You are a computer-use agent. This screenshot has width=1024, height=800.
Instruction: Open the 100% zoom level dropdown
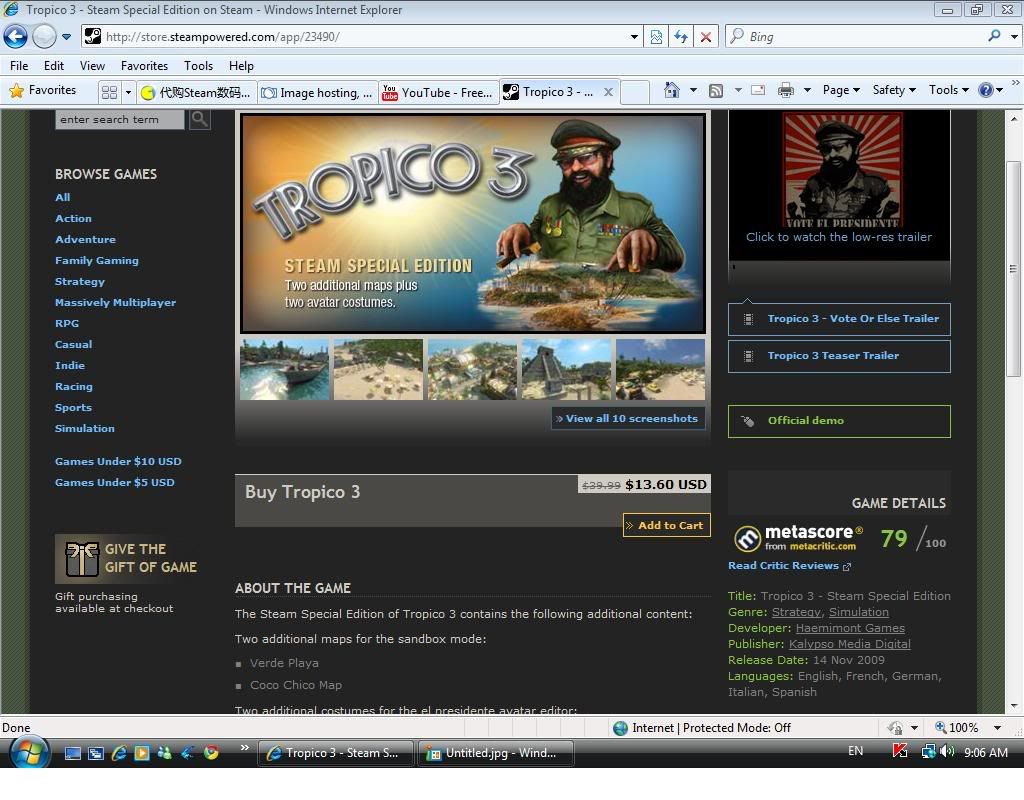[997, 728]
